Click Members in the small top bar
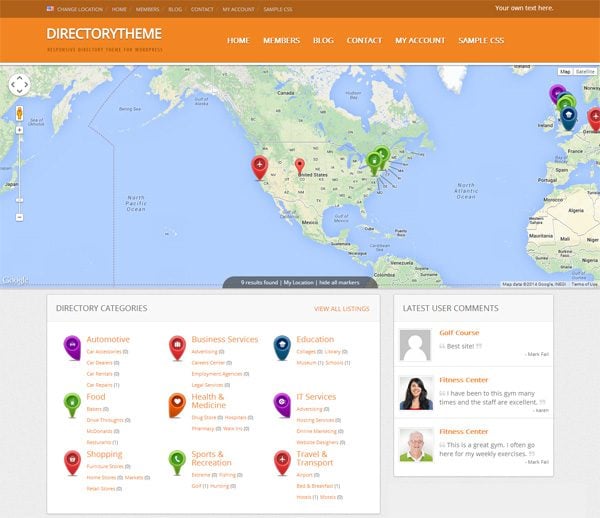The image size is (600, 518). tap(147, 9)
